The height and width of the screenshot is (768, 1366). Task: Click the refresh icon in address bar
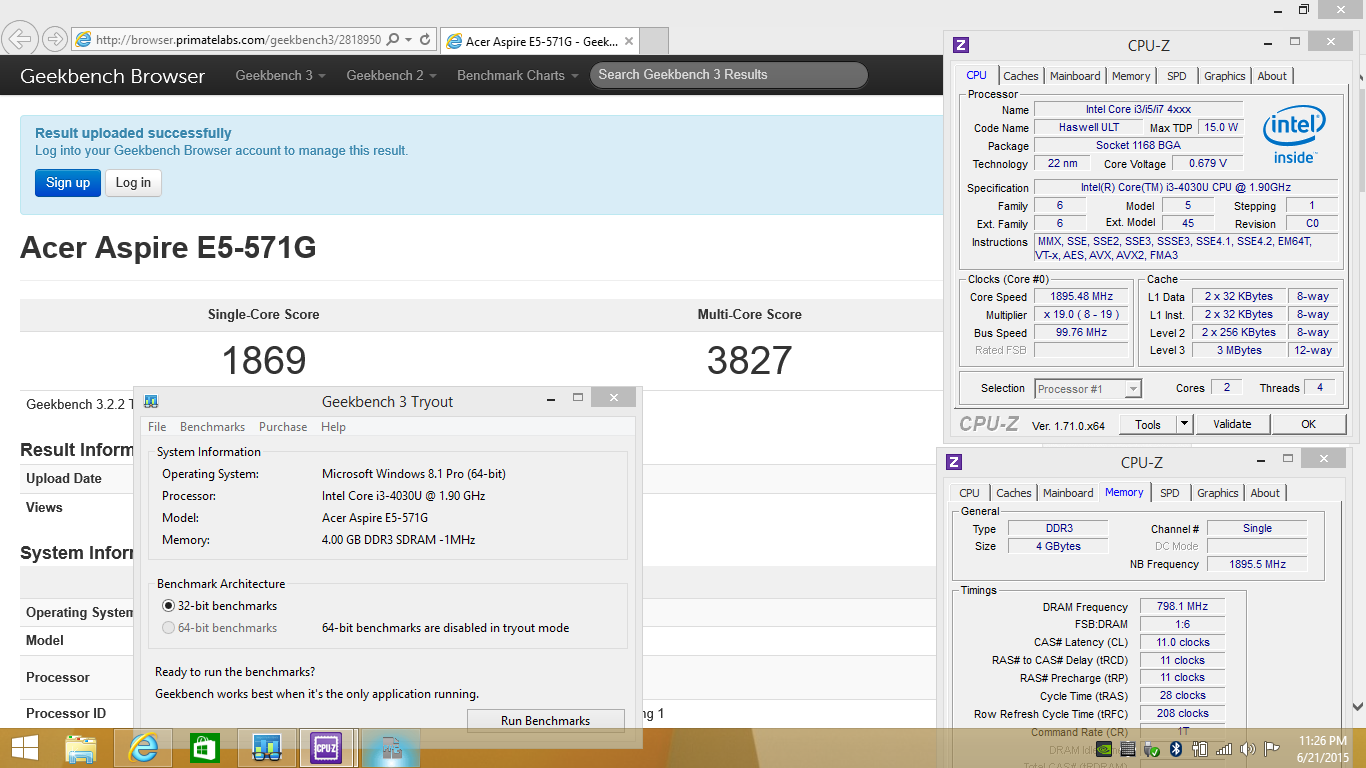click(x=424, y=40)
